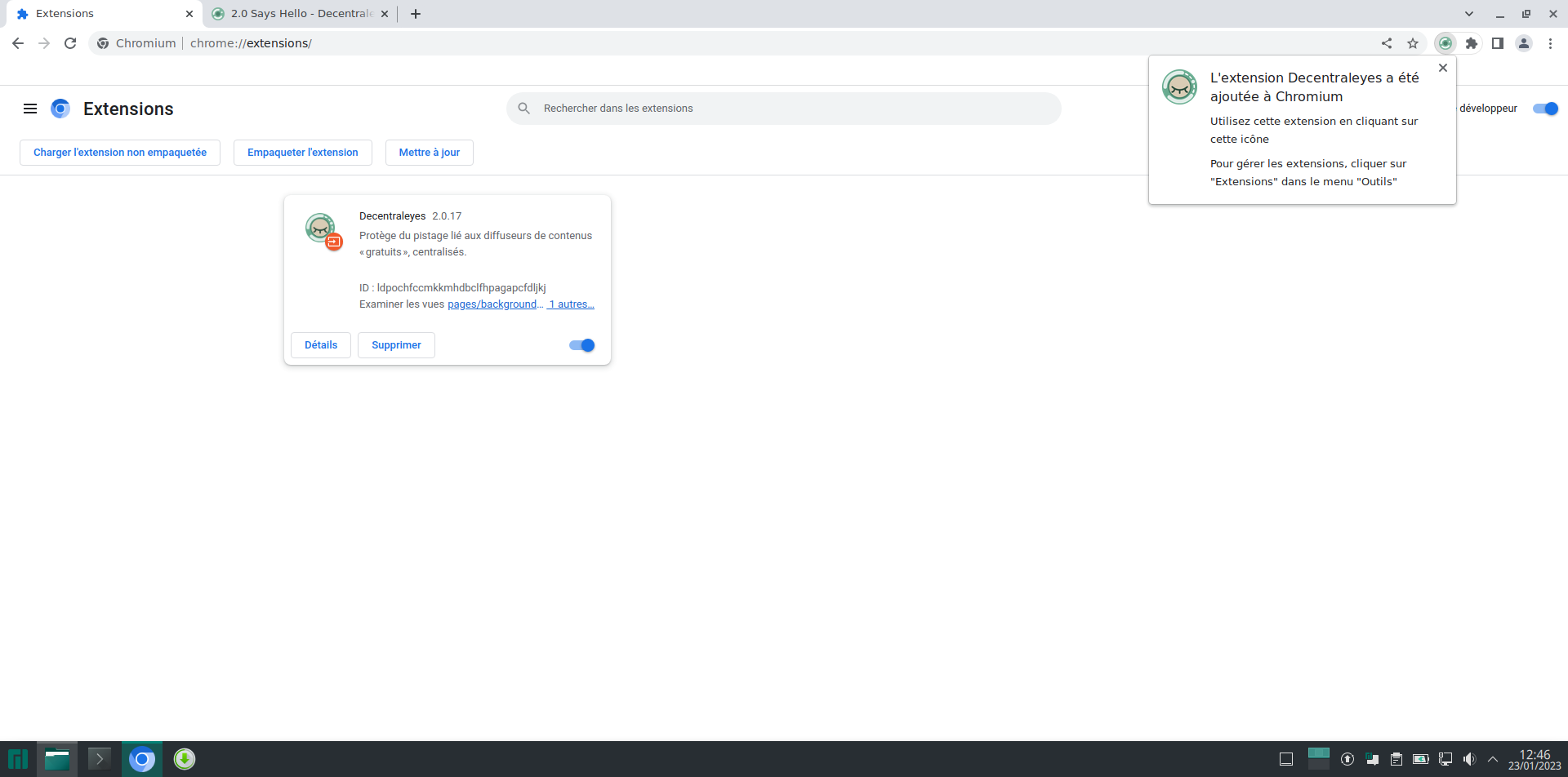
Task: Adjust volume from system tray speaker
Action: [x=1469, y=759]
